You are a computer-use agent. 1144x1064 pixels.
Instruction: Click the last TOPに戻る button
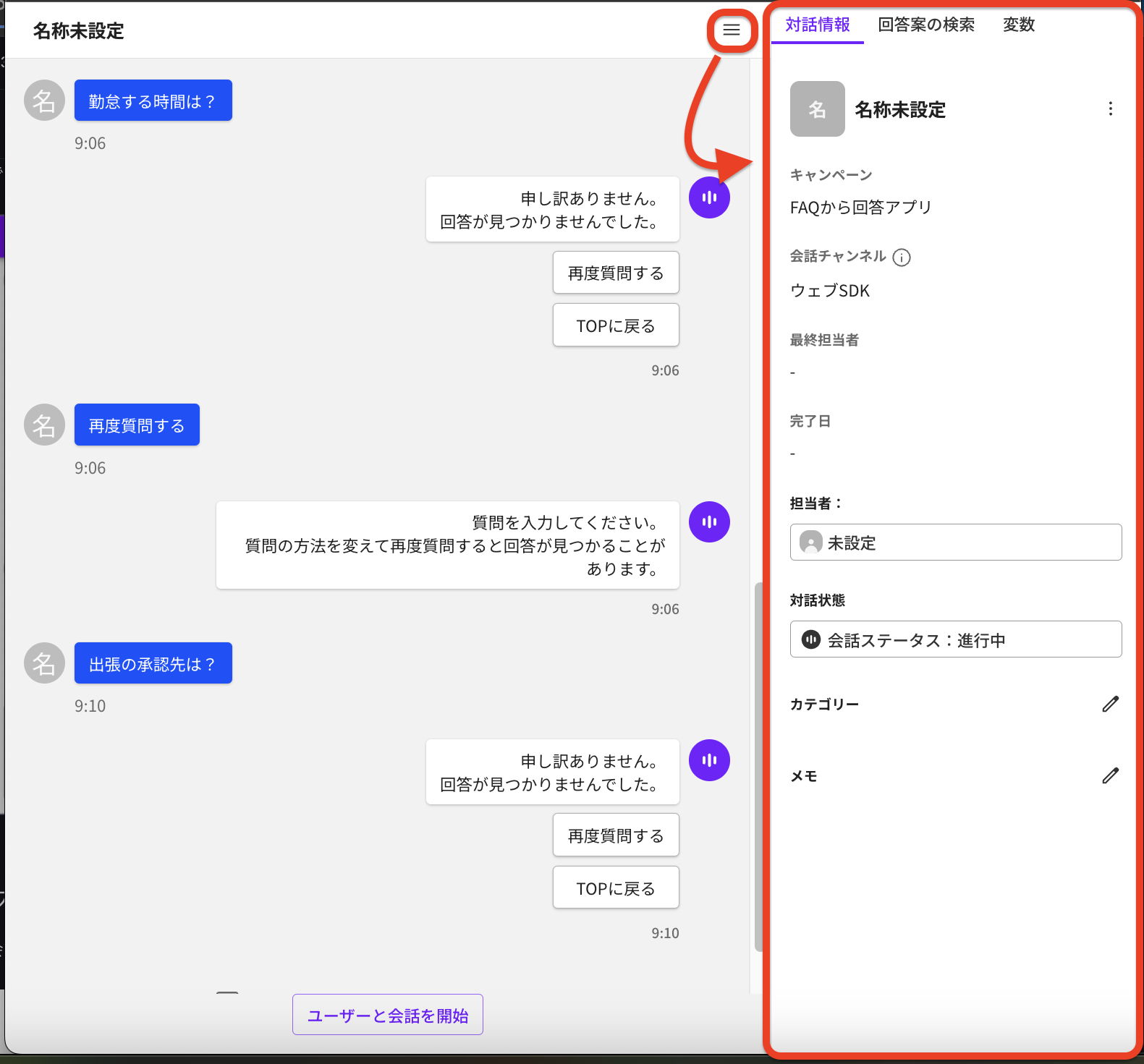pos(616,888)
